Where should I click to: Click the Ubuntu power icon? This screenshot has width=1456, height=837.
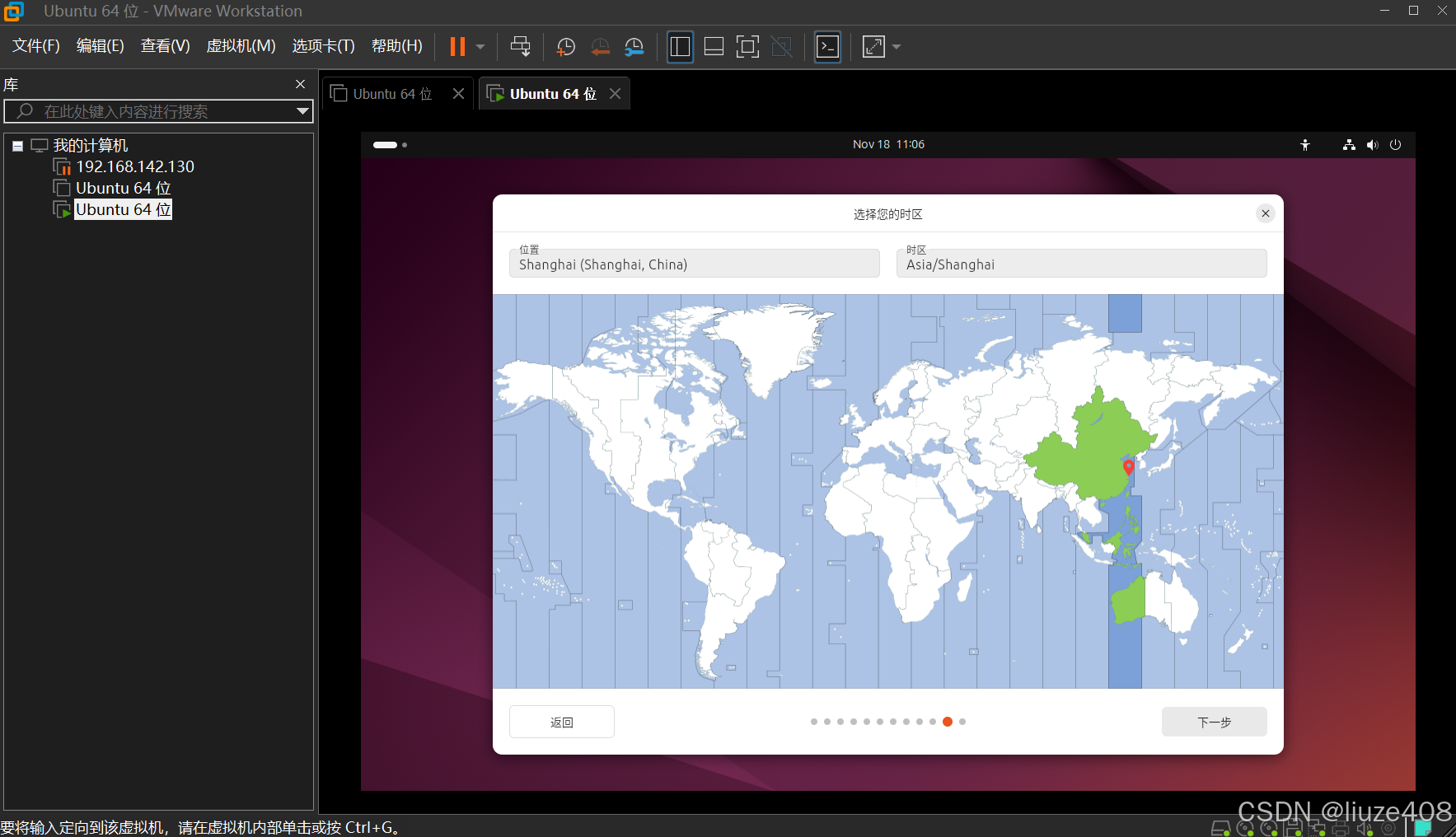(1395, 145)
